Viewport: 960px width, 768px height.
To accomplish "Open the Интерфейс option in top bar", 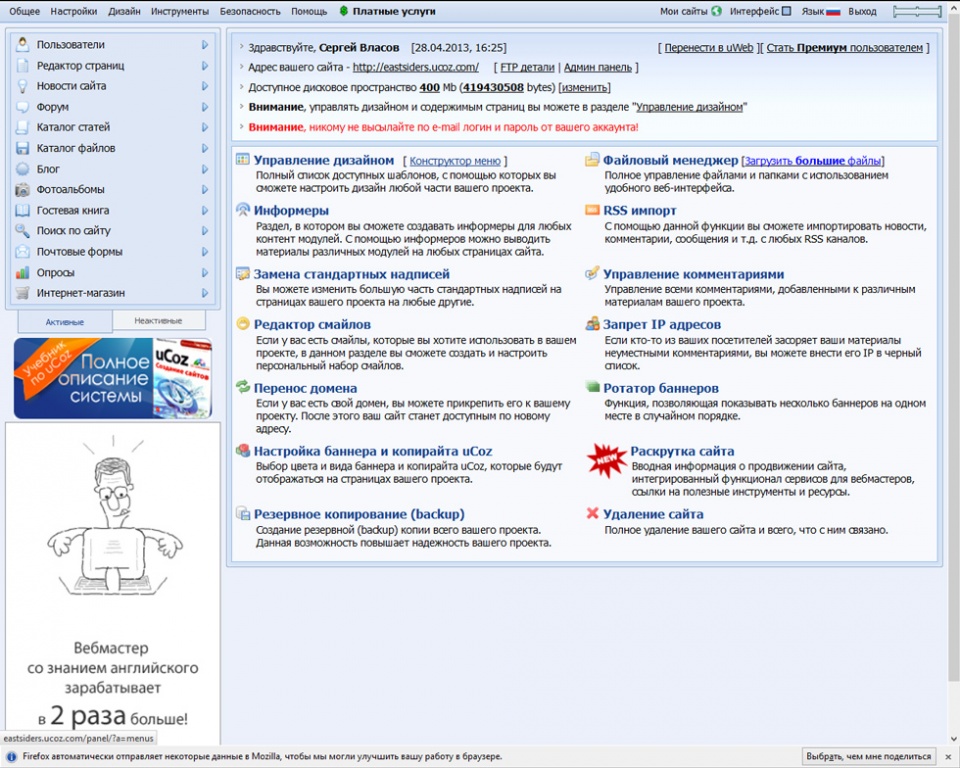I will 760,11.
